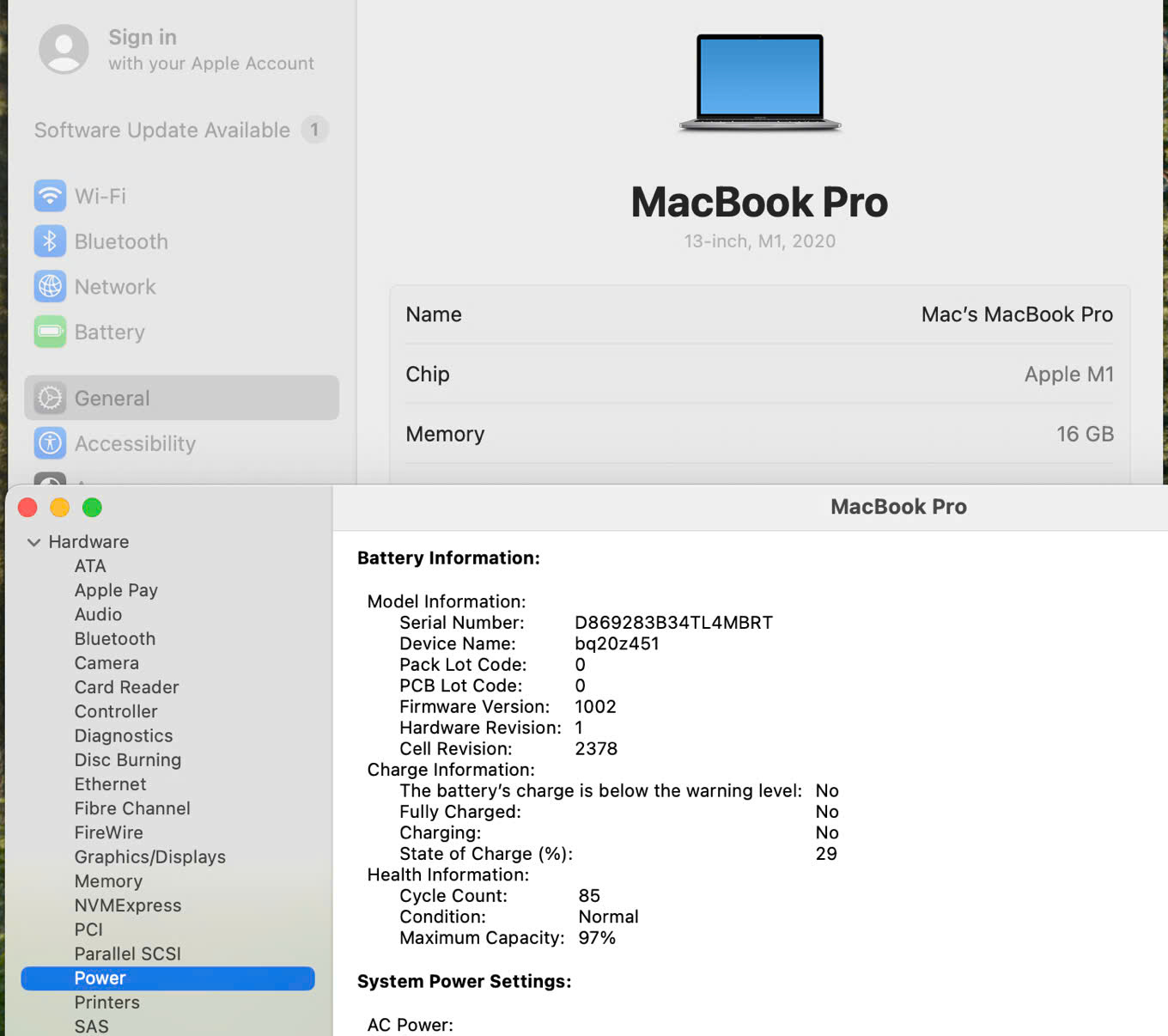
Task: Select Graphics/Displays in hardware list
Action: pos(149,856)
